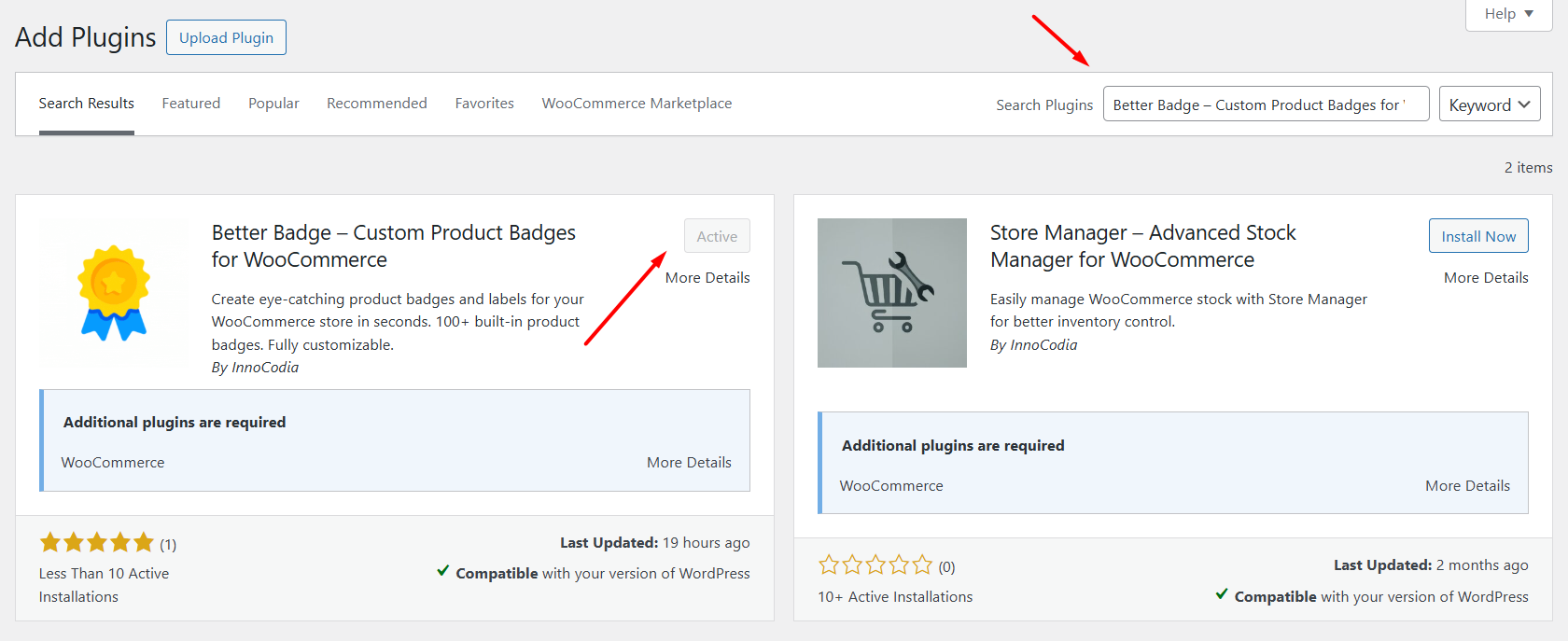Go to the Favorites tab
1568x641 pixels.
484,104
